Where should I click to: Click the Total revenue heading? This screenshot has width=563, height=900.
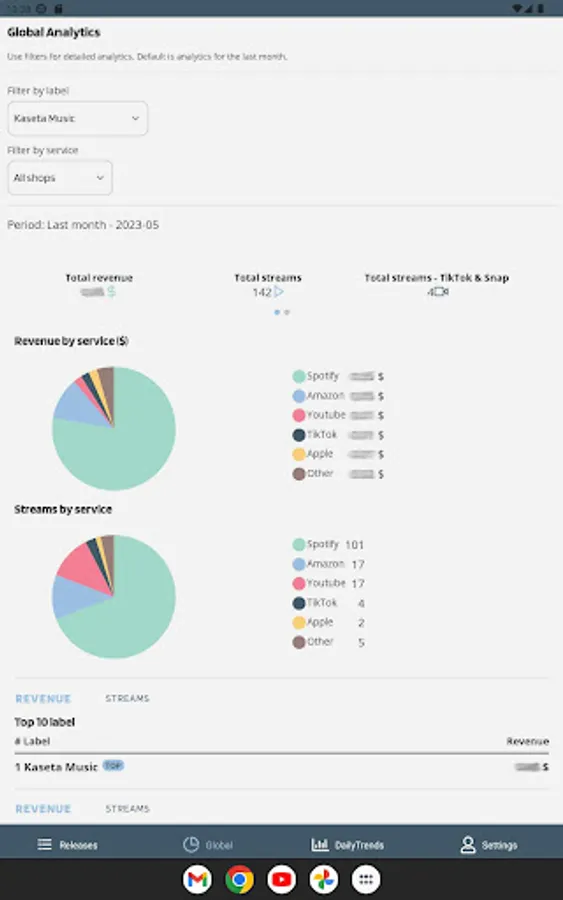99,278
